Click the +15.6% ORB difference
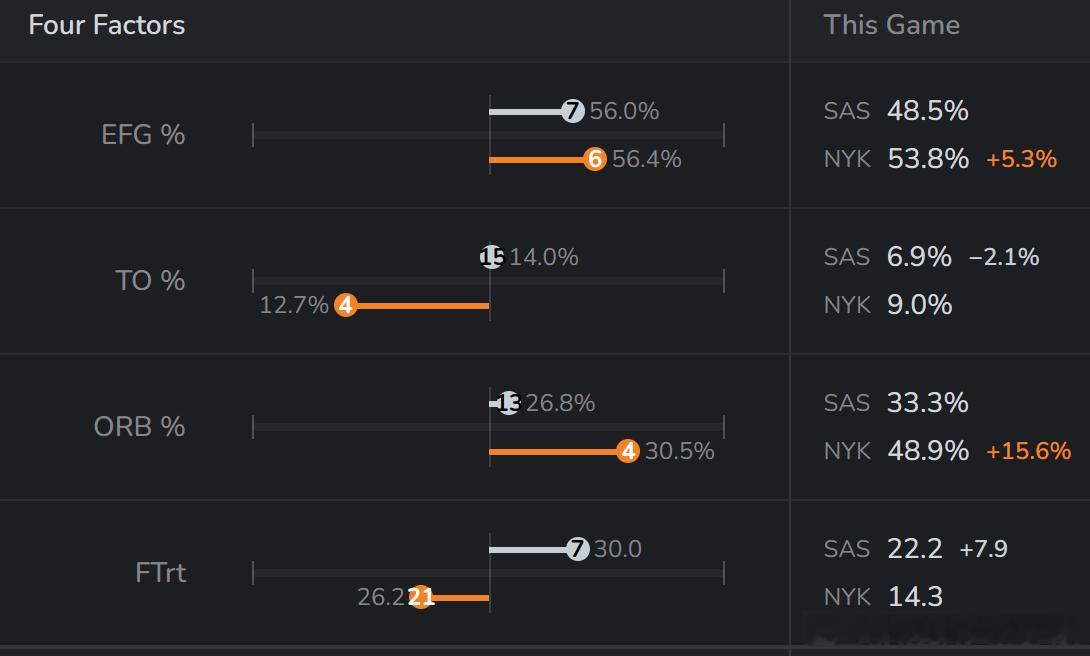This screenshot has width=1090, height=656. click(x=1028, y=451)
